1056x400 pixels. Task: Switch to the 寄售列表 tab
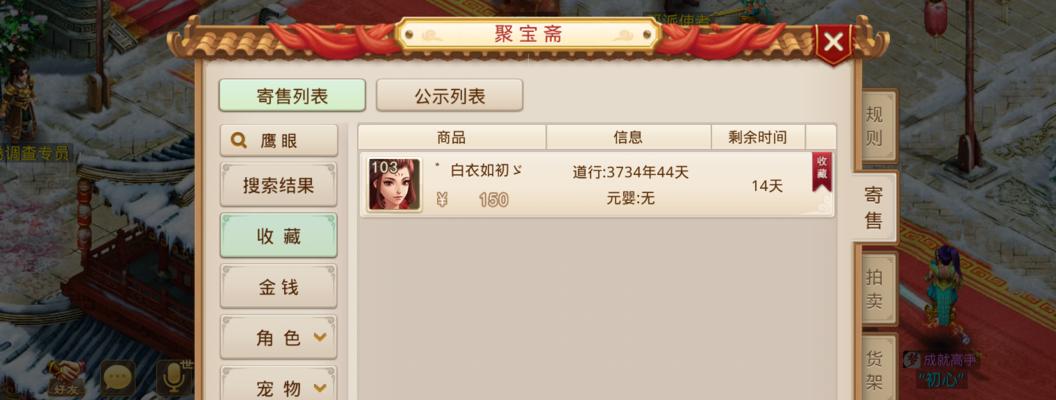(292, 96)
